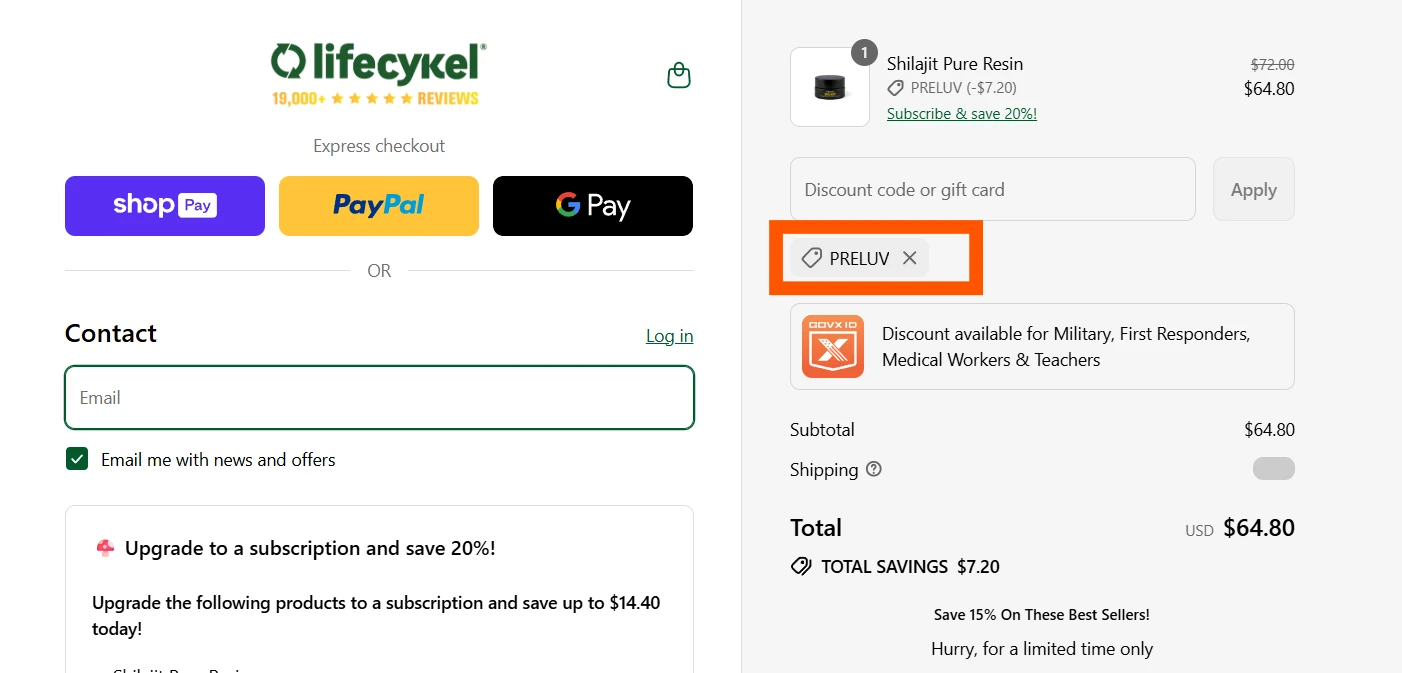
Task: Pay with Shop Pay express checkout
Action: [x=165, y=206]
